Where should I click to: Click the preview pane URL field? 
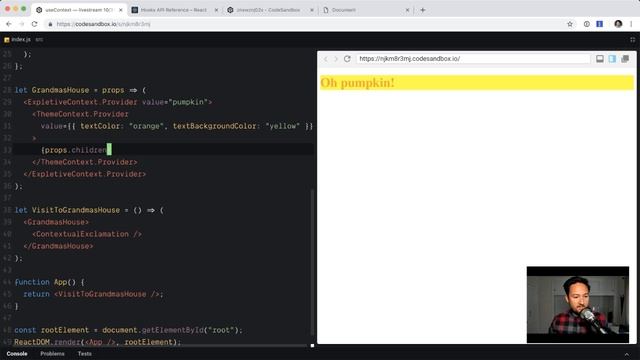pos(473,59)
